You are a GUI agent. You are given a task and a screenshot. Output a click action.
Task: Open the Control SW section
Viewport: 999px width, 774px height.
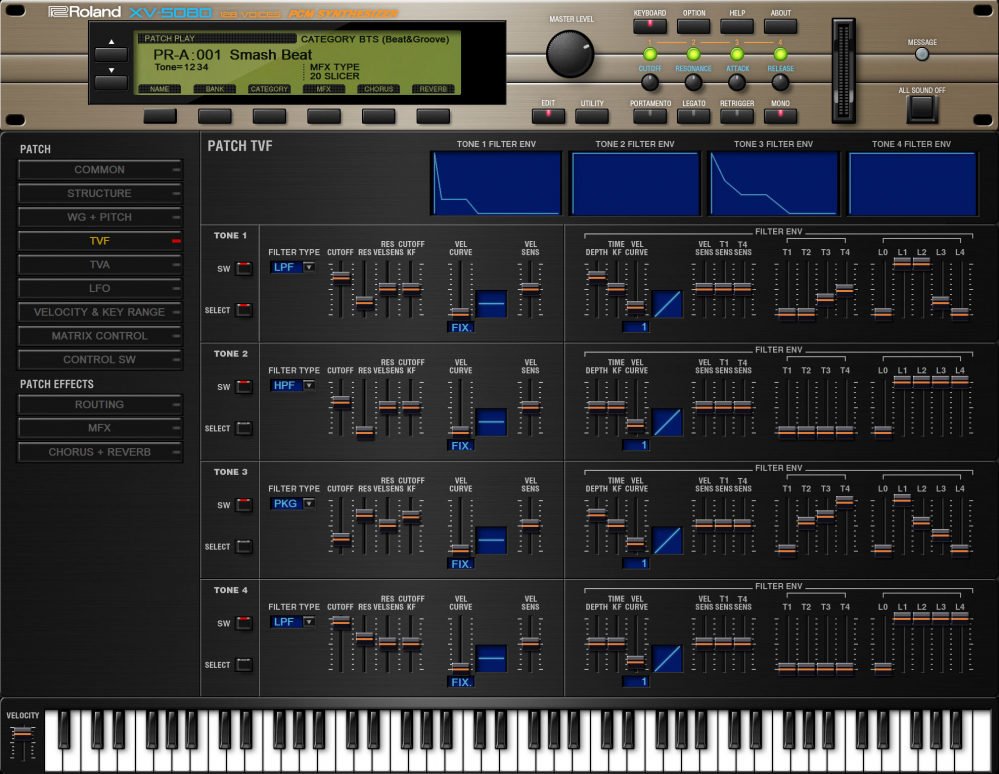pyautogui.click(x=100, y=360)
